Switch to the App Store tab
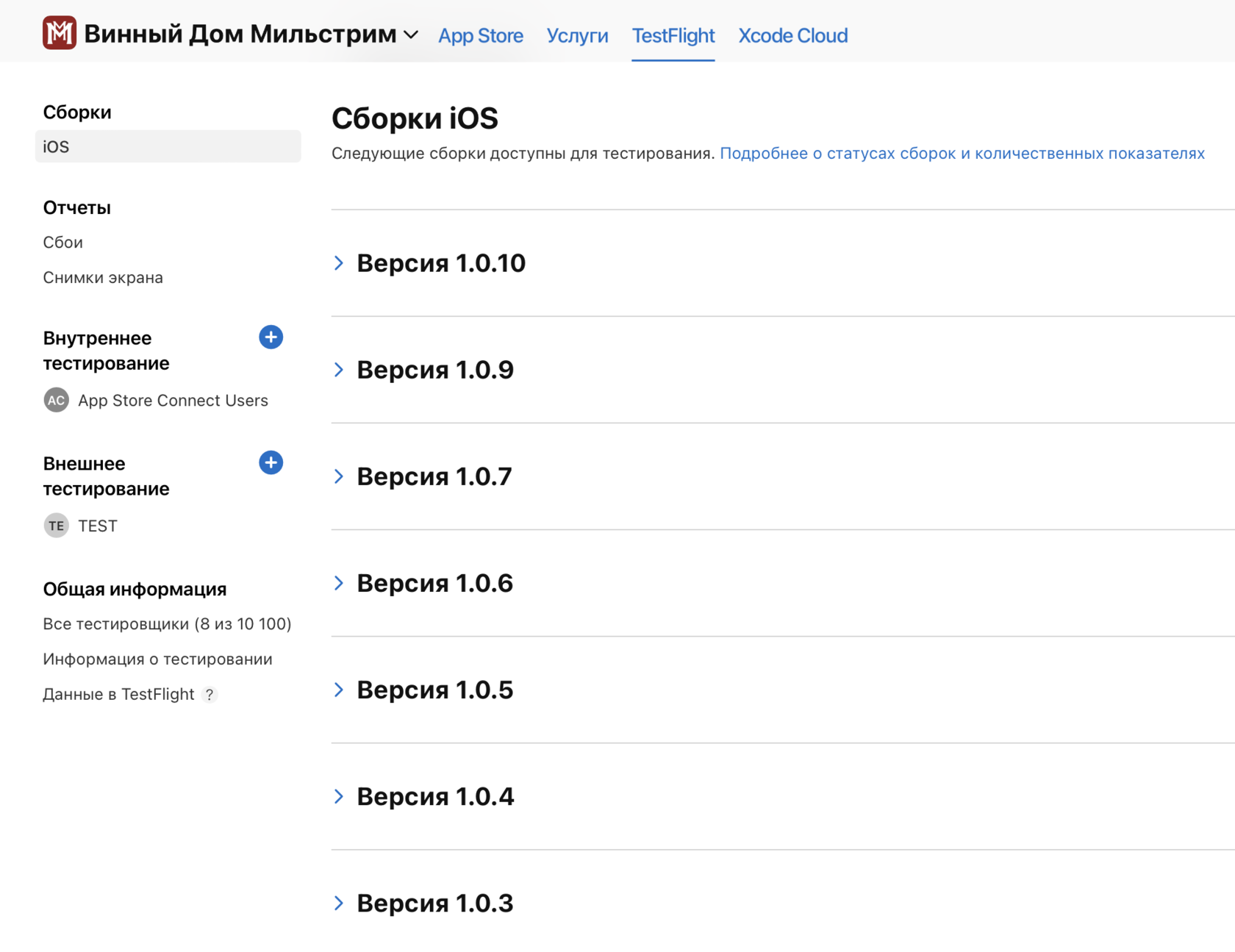The width and height of the screenshot is (1235, 952). click(481, 35)
